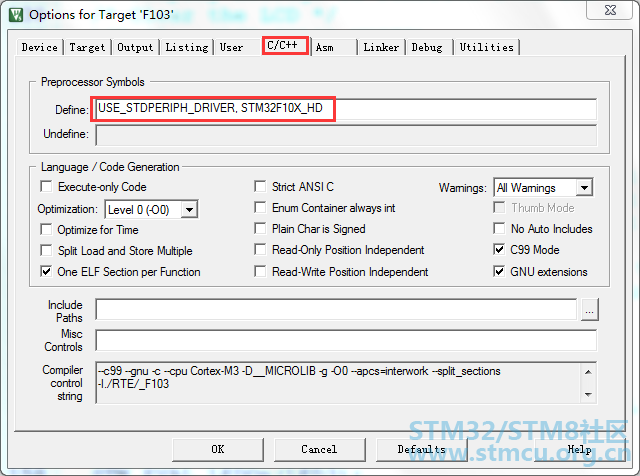Open the Optimization level dropdown
The image size is (640, 476).
[x=188, y=209]
